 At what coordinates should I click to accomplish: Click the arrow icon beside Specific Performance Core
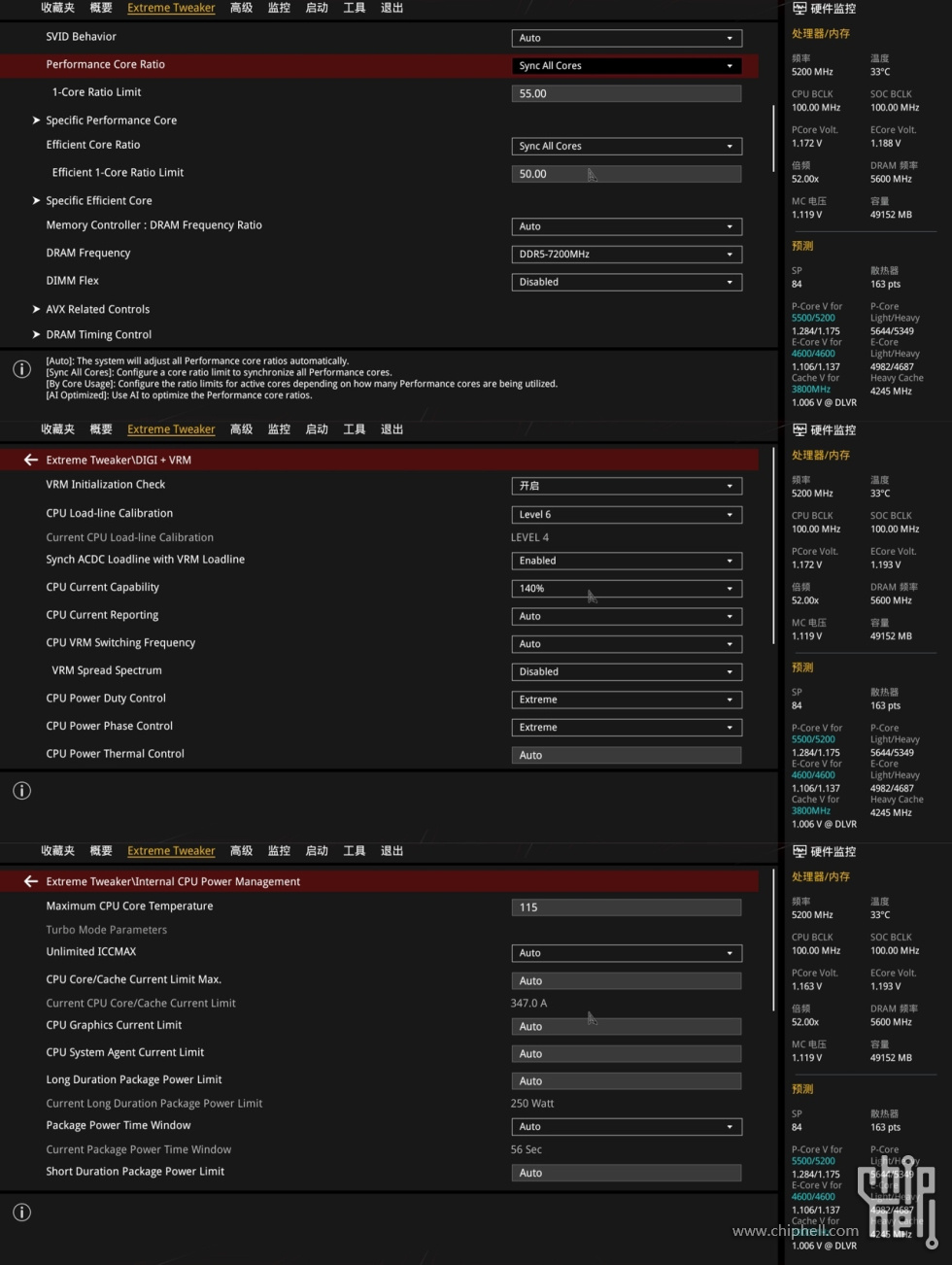(x=36, y=120)
